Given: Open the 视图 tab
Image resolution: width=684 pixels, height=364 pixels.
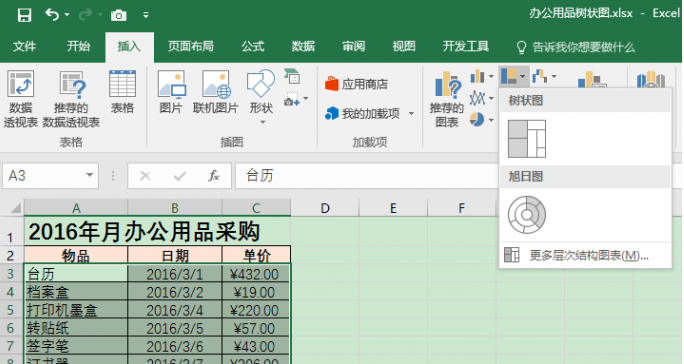Looking at the screenshot, I should tap(404, 46).
